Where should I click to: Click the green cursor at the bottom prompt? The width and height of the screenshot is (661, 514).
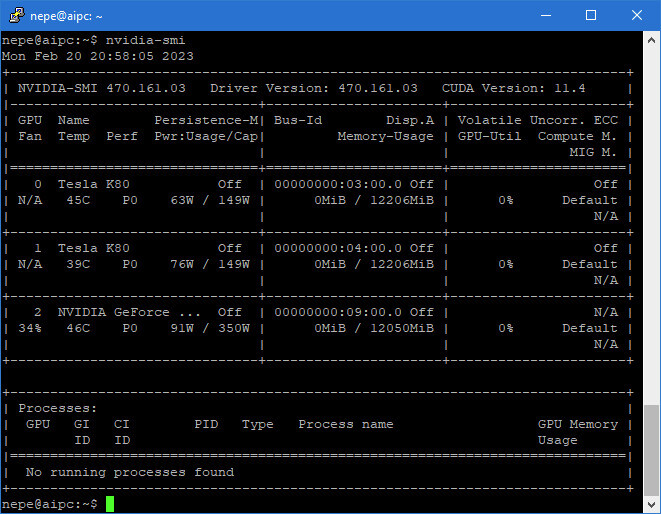[x=110, y=504]
